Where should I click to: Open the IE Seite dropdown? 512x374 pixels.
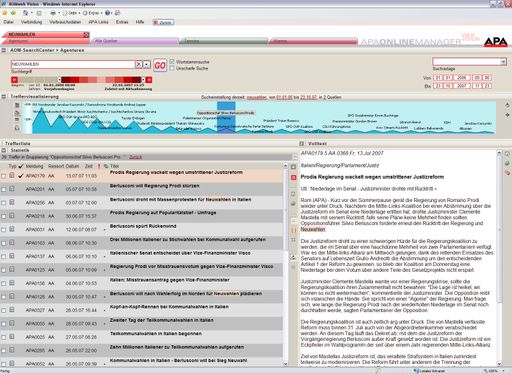point(72,13)
